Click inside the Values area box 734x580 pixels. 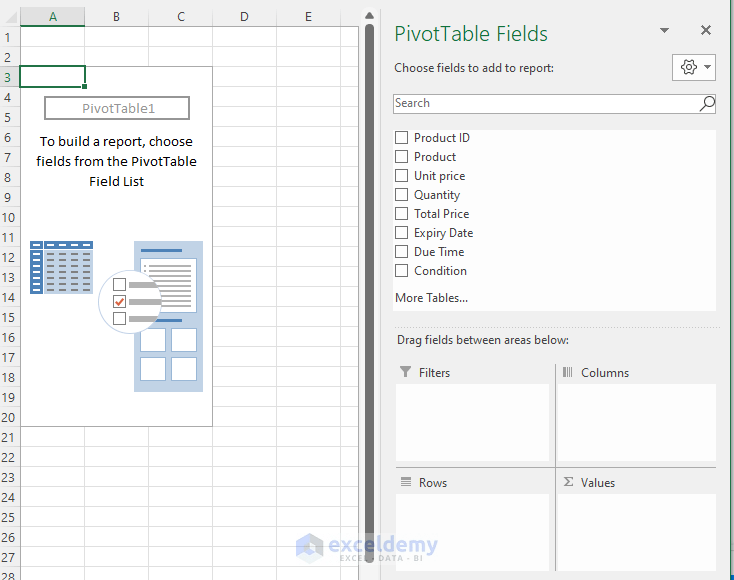(x=637, y=532)
